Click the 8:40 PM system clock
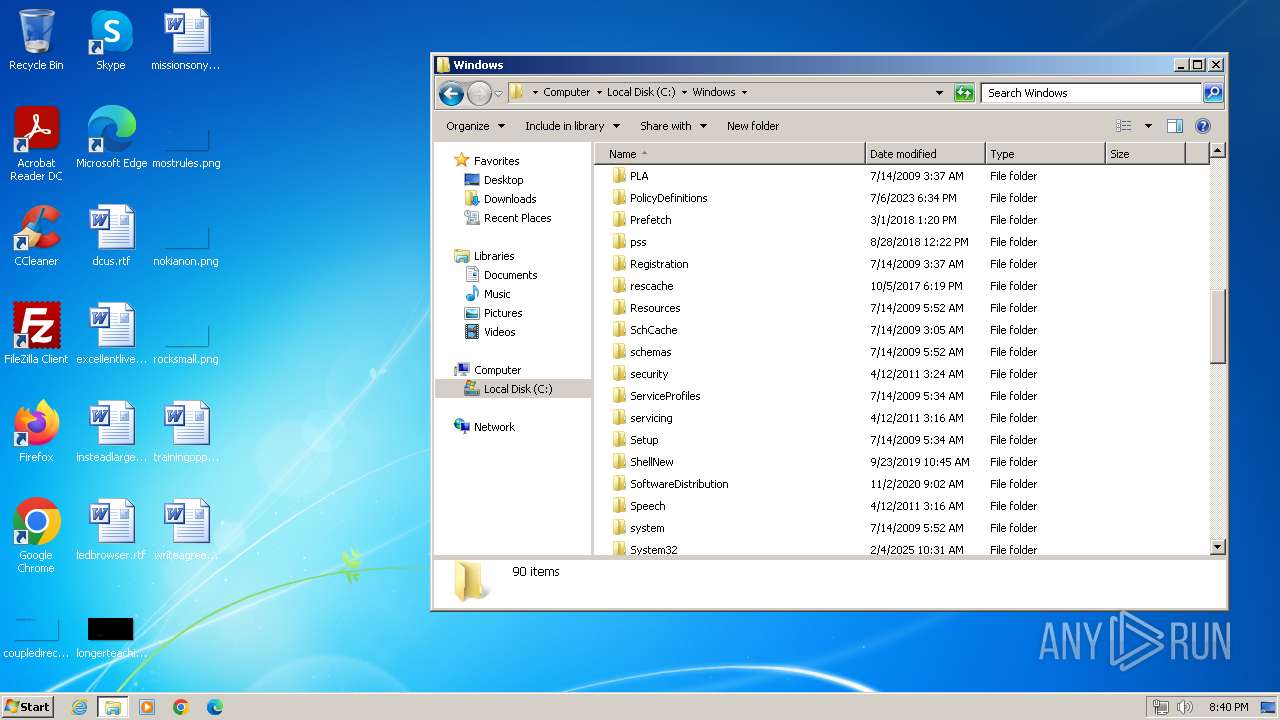The image size is (1280, 720). point(1228,707)
